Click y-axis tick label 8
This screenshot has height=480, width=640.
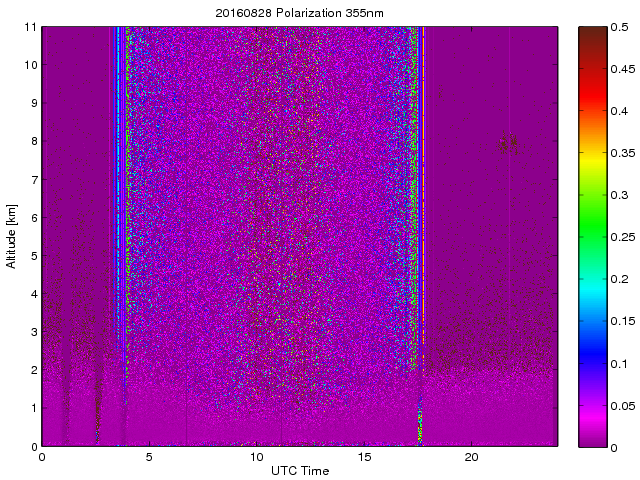click(x=34, y=141)
